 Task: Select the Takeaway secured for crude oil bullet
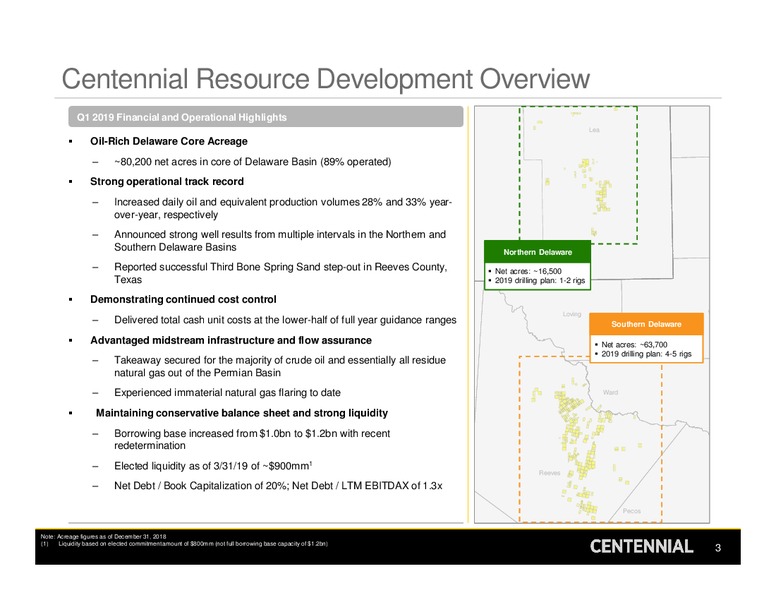[280, 366]
